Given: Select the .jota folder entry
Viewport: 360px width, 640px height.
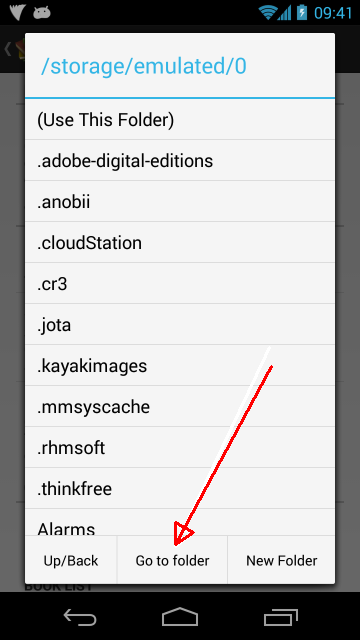Looking at the screenshot, I should (x=180, y=324).
